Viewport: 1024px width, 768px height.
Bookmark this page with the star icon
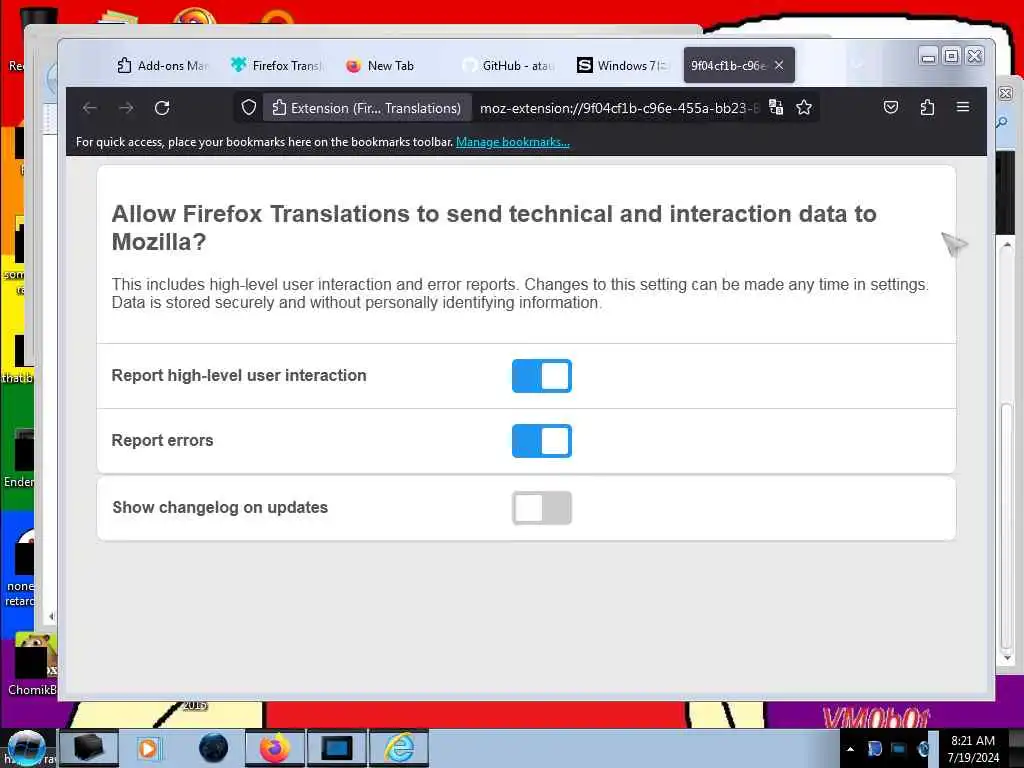coord(804,108)
